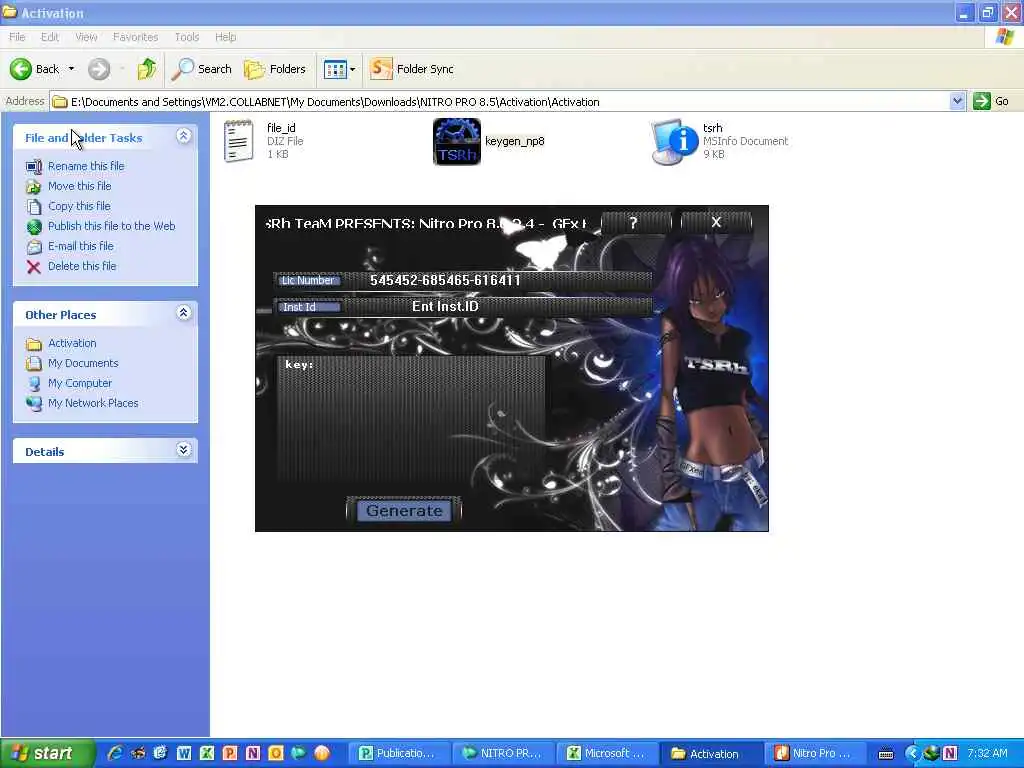Switch to Microsoft Excel taskbar window
Screen dimensions: 1024x768
[x=607, y=754]
